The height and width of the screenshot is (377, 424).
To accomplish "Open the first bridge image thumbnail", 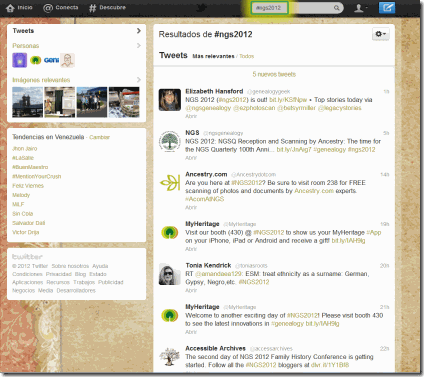I will click(27, 102).
